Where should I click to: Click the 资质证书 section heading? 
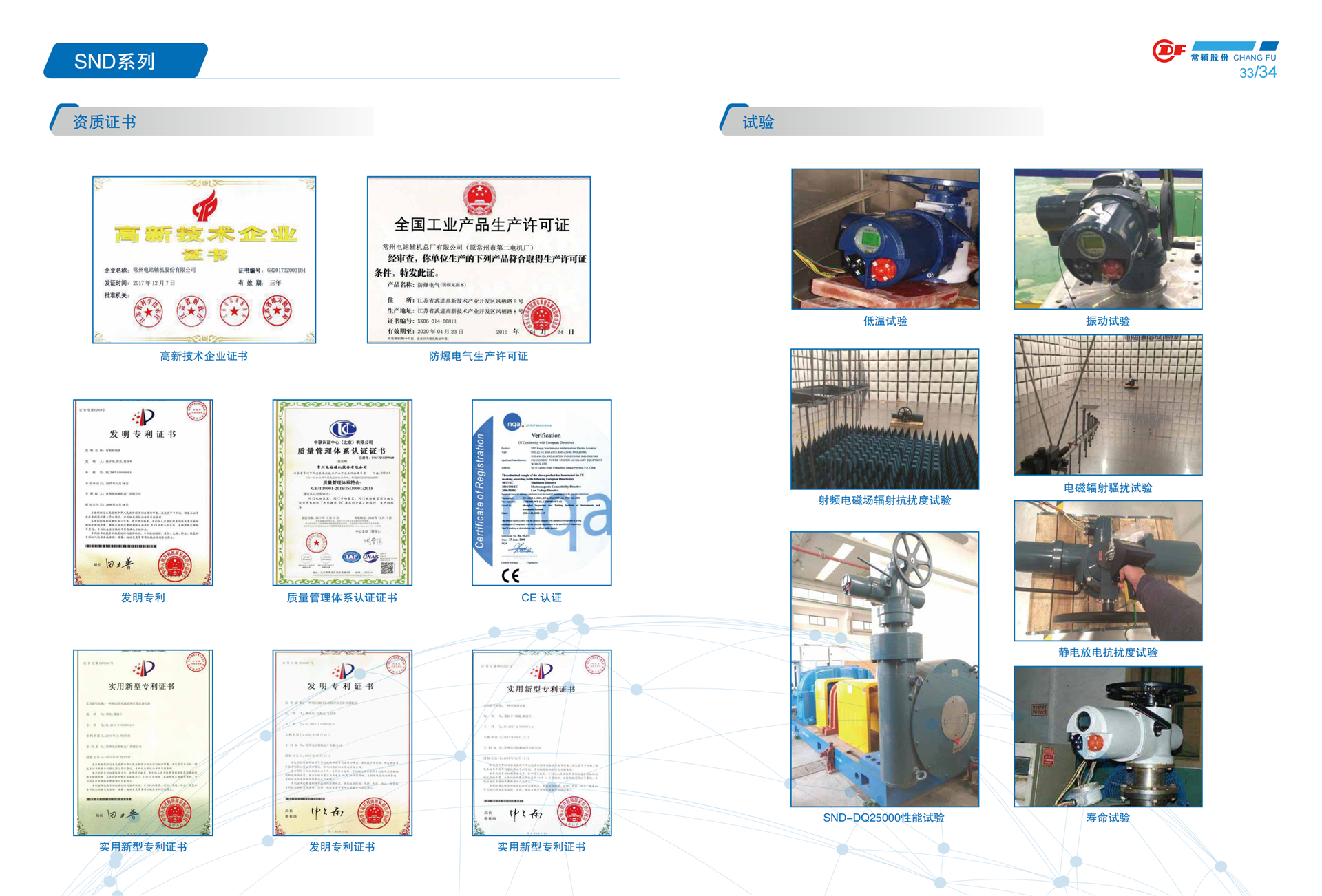[105, 122]
